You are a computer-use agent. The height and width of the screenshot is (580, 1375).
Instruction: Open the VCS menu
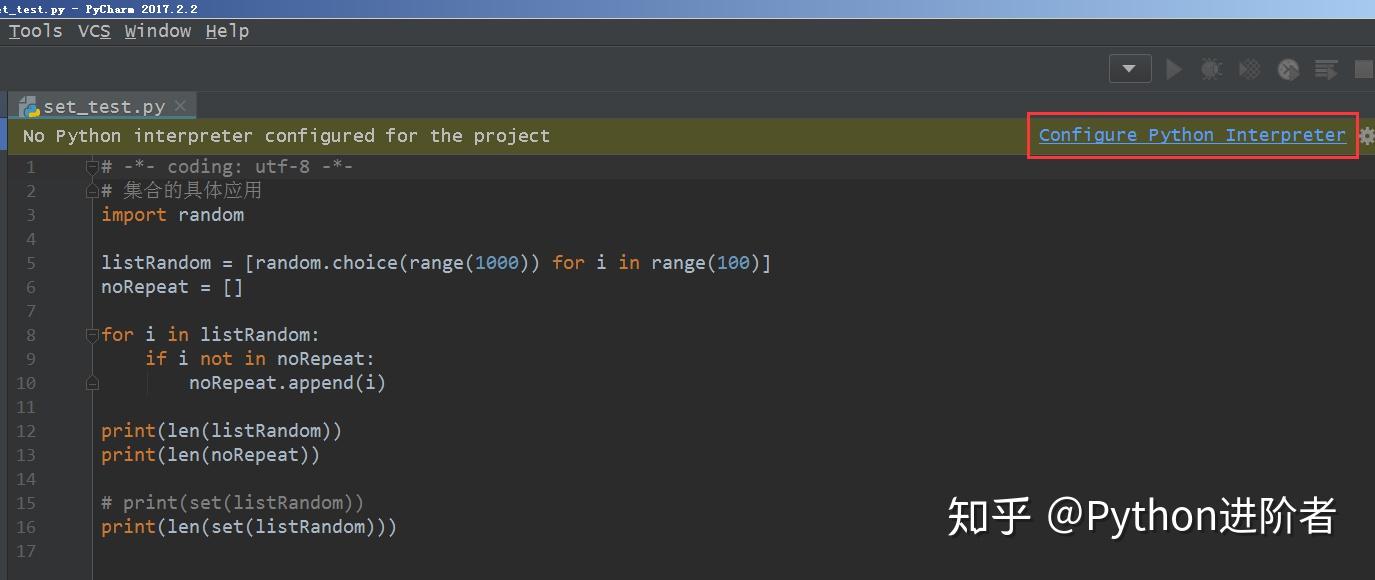[x=94, y=31]
